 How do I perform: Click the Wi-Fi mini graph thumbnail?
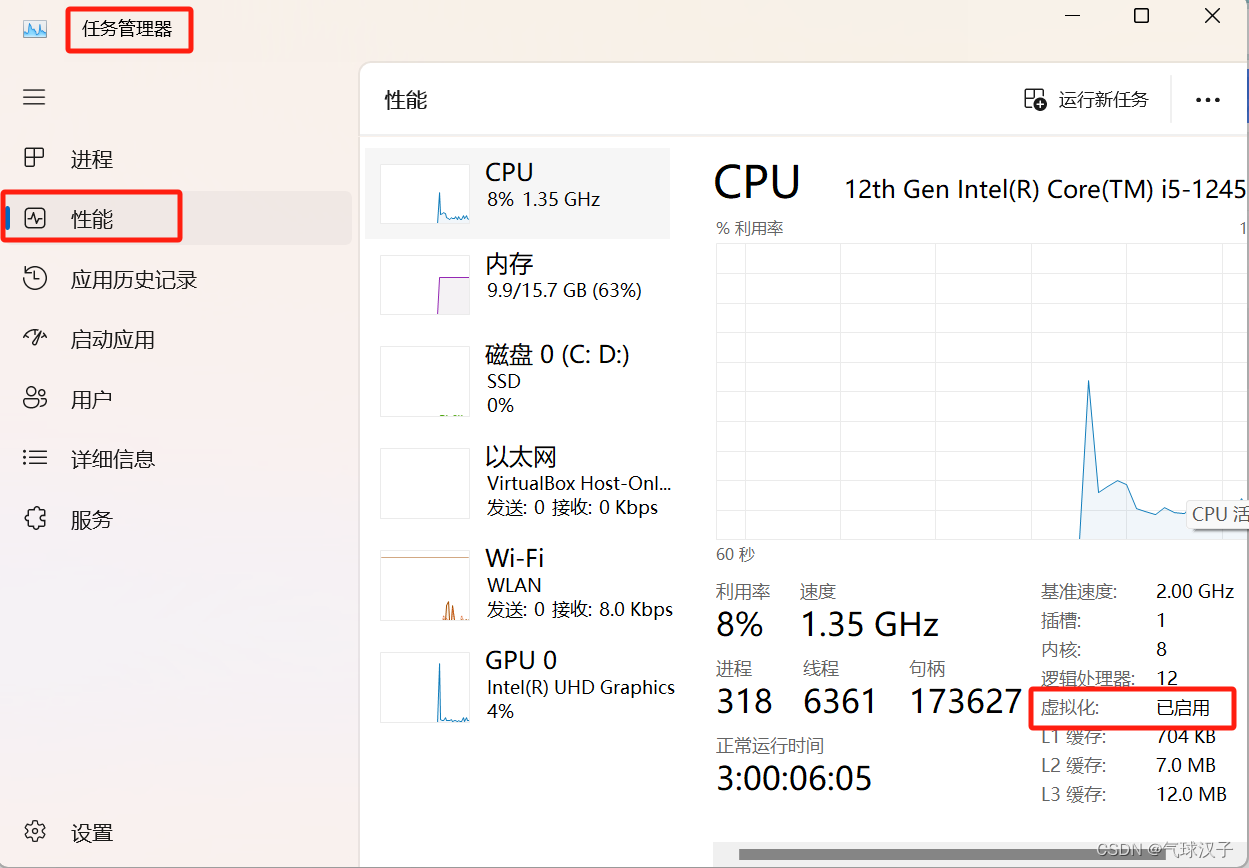425,585
